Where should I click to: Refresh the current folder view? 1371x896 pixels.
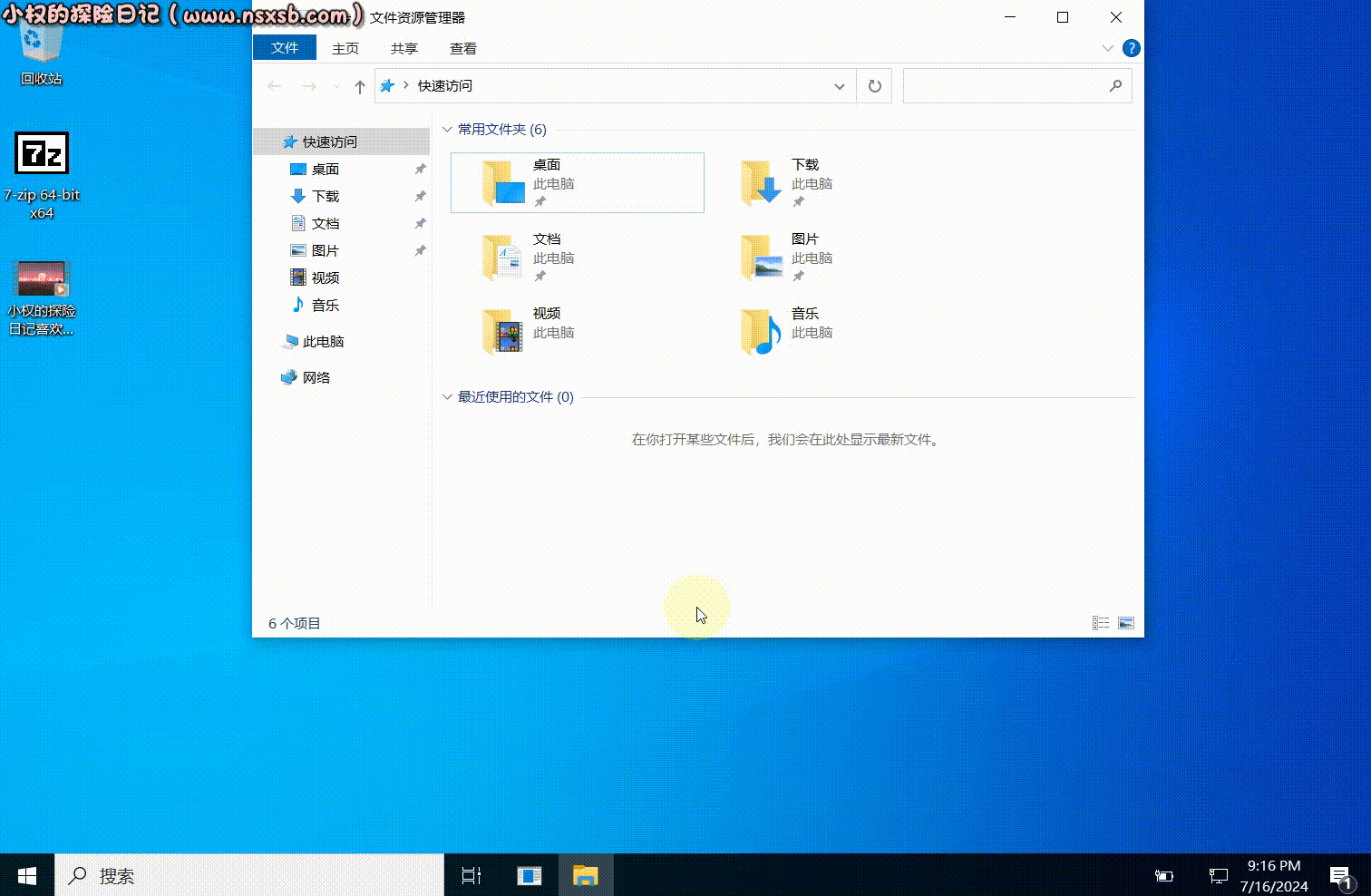(x=874, y=86)
